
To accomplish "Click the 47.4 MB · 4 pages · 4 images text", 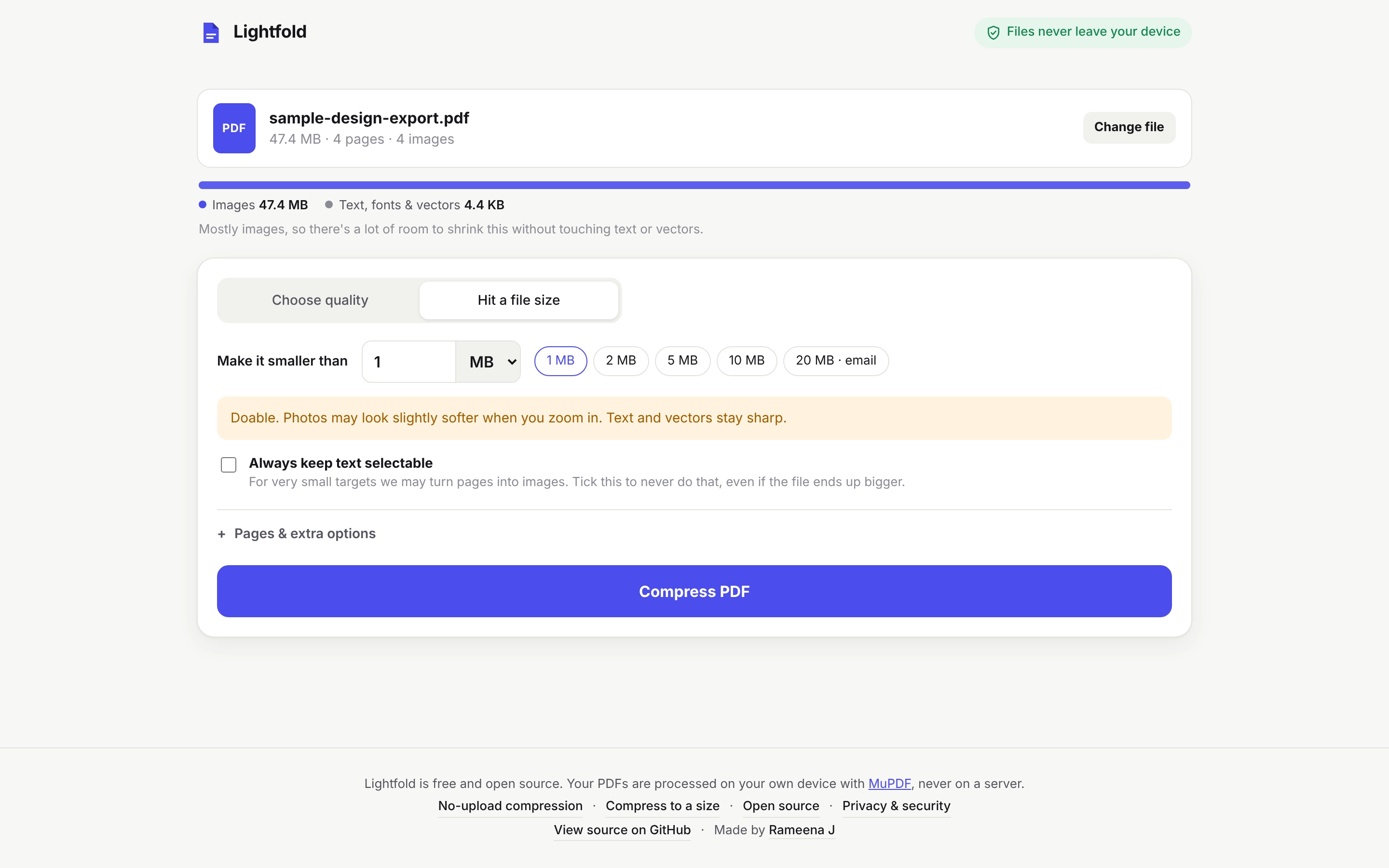I will coord(362,139).
